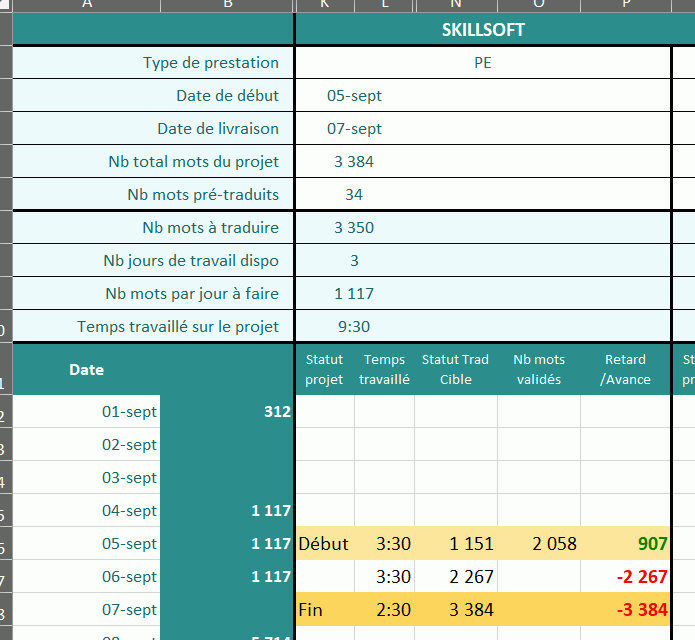
Task: Select the 2 058 validated words cell
Action: coord(539,543)
